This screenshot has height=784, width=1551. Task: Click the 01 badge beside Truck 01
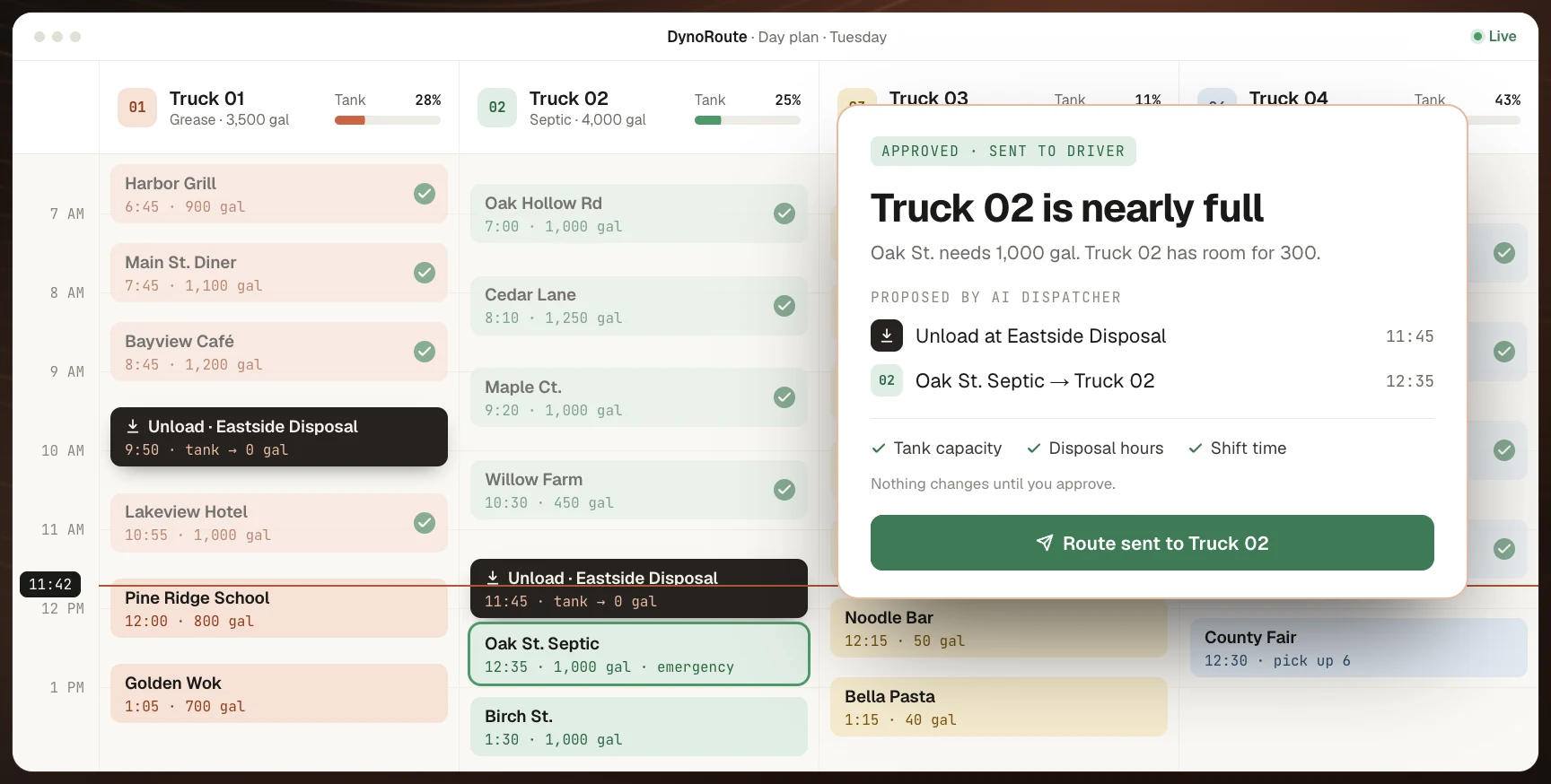137,108
